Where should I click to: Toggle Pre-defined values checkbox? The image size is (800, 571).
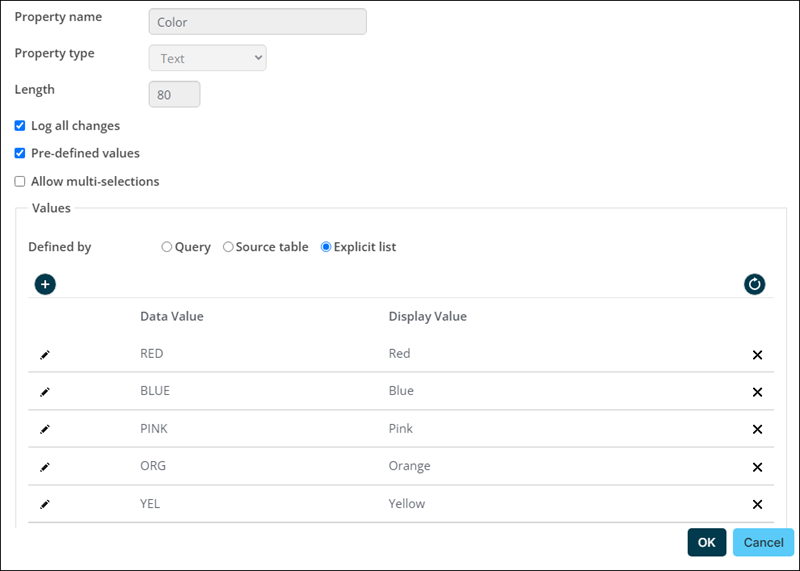click(x=20, y=154)
